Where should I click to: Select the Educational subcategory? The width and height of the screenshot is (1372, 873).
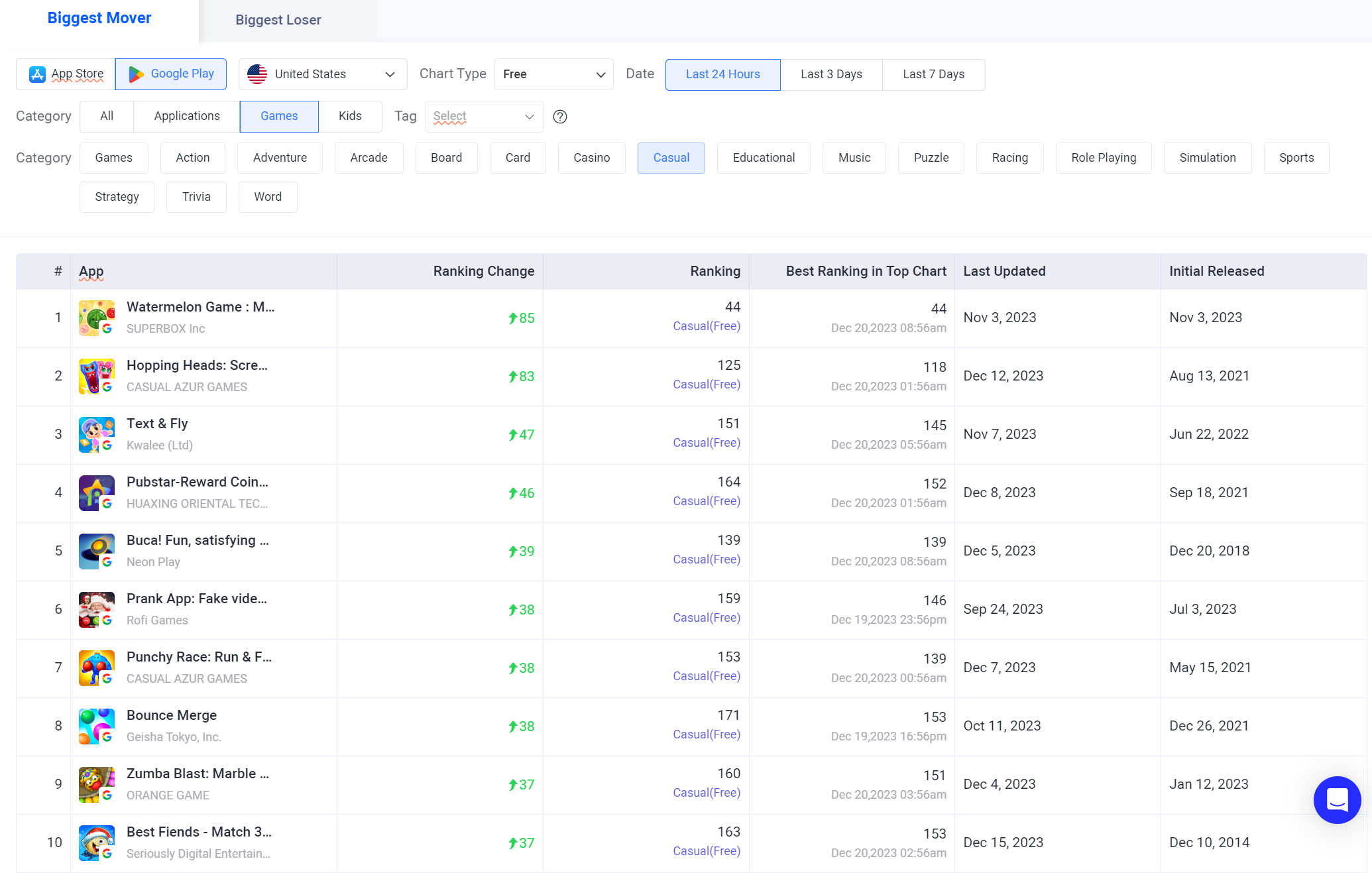pyautogui.click(x=764, y=158)
